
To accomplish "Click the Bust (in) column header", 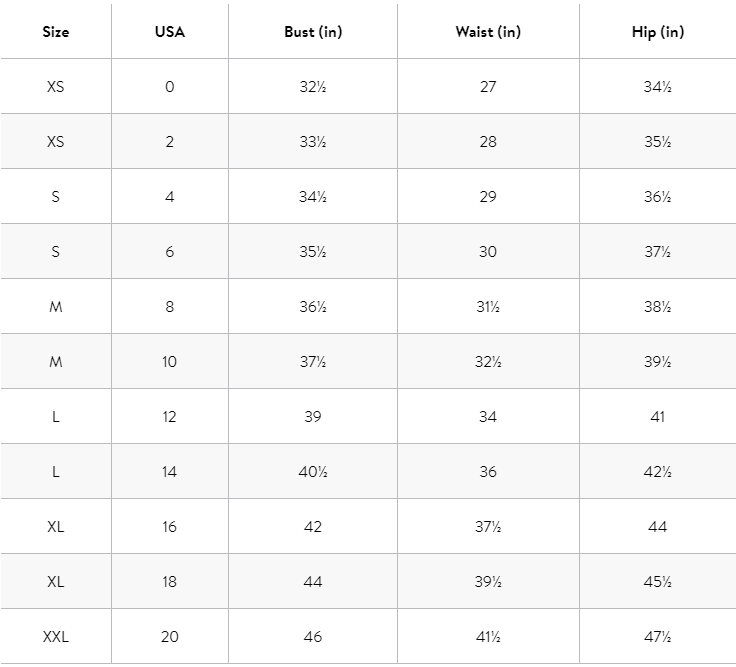I will coord(313,32).
